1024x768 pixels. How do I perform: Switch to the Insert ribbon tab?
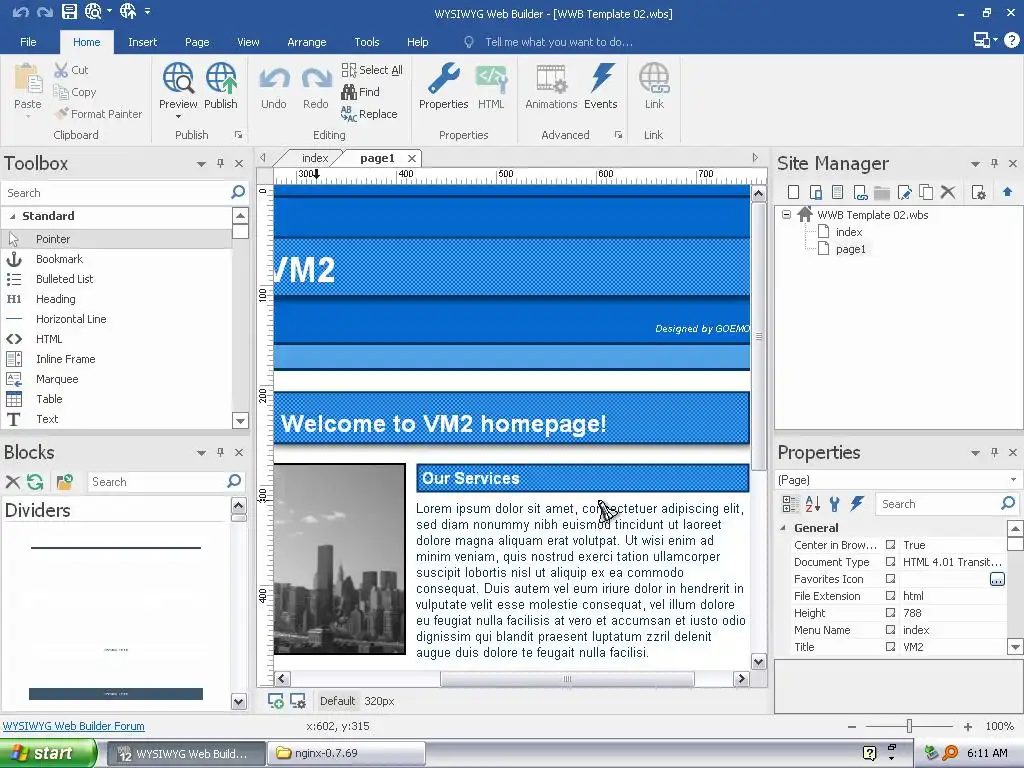142,42
